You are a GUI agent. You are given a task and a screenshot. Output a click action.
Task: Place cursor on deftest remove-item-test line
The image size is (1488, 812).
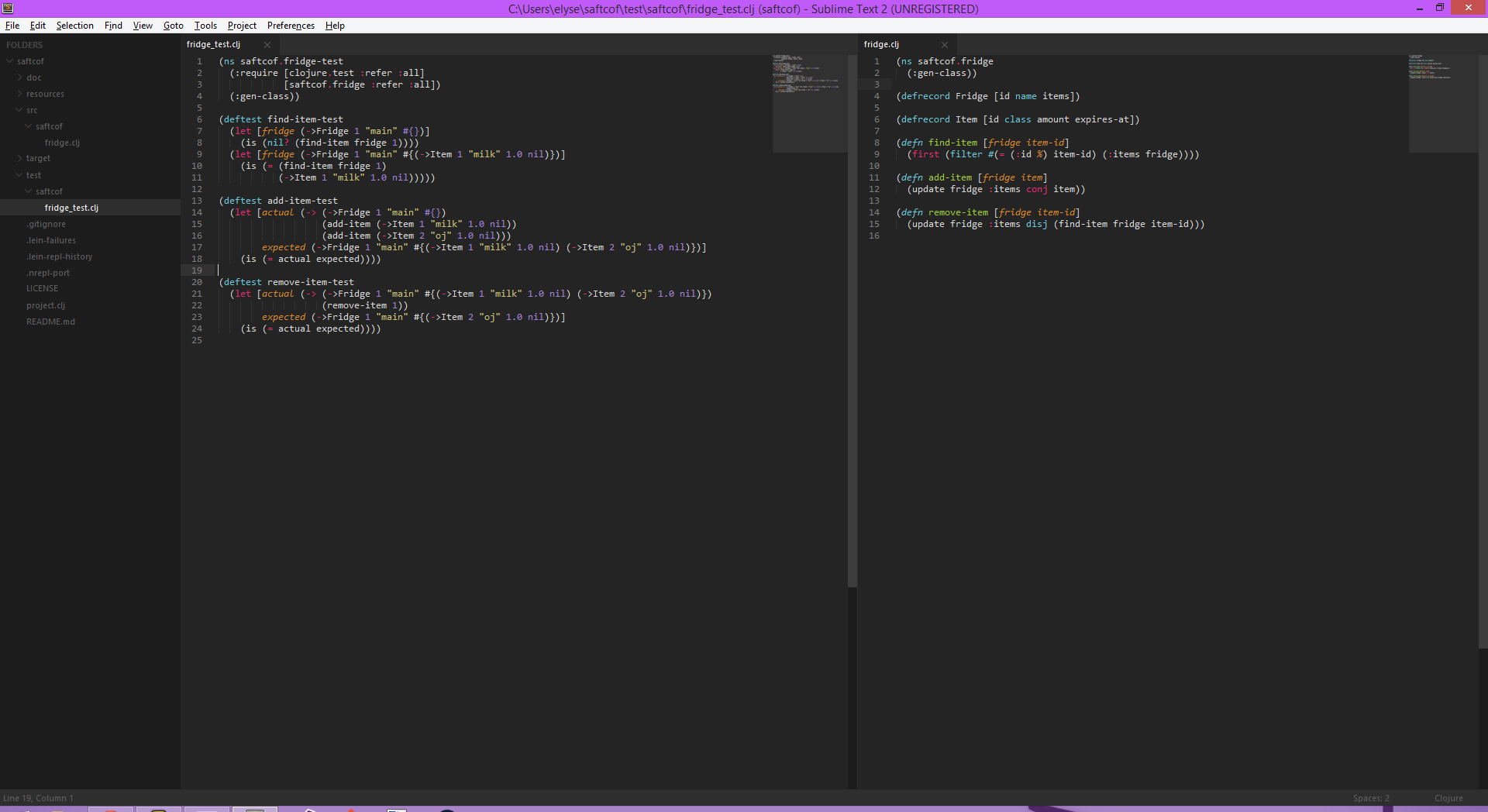click(286, 282)
